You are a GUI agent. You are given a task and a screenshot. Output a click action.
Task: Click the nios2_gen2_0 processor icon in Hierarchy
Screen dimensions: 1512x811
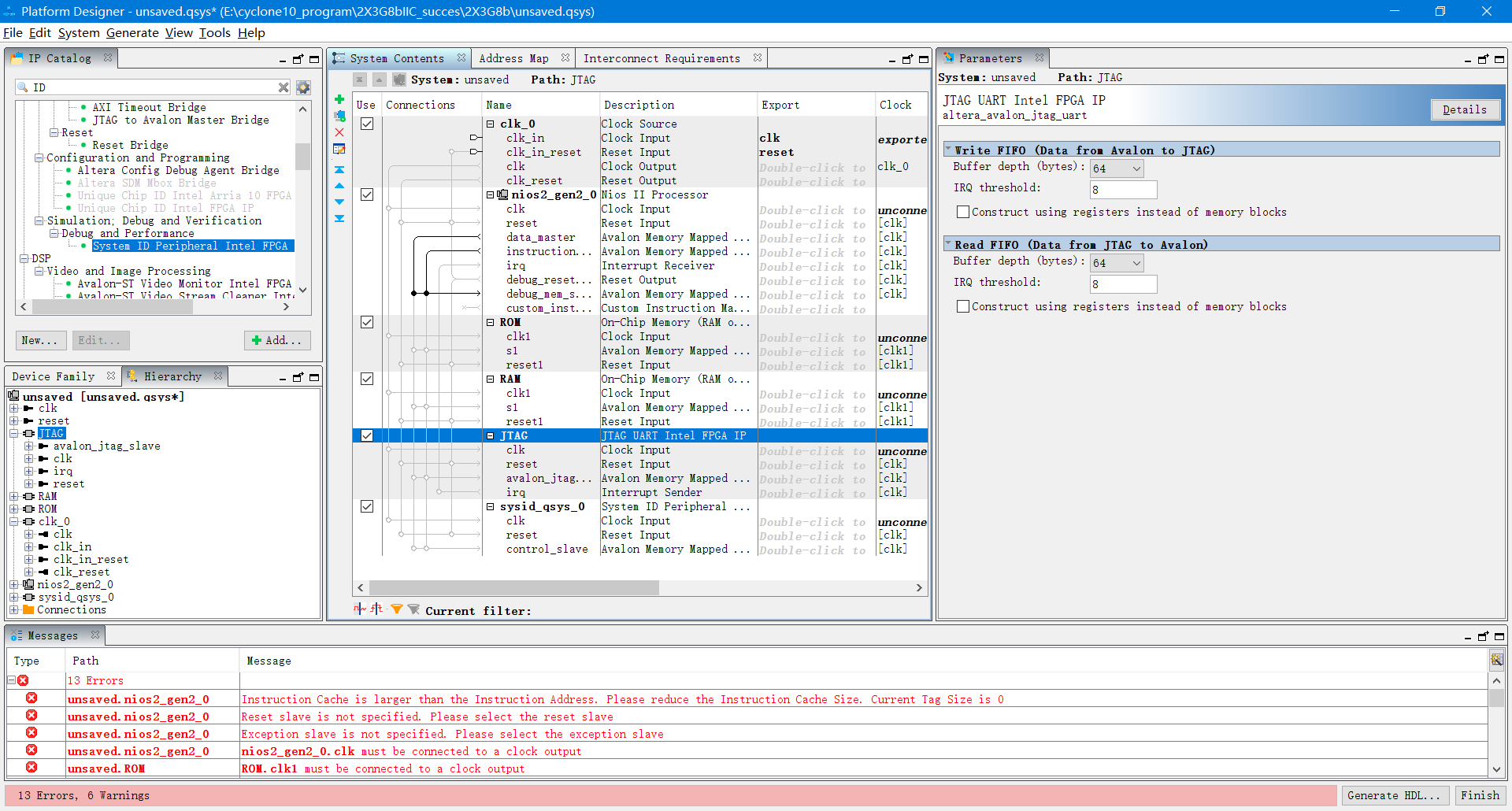click(29, 584)
